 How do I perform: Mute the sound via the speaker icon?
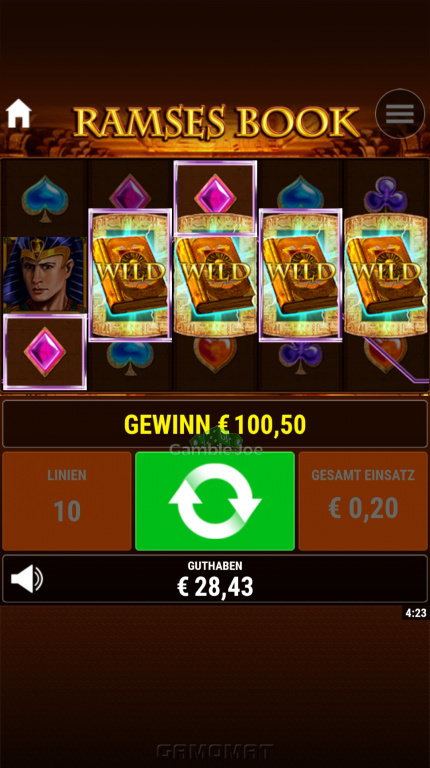click(x=27, y=578)
